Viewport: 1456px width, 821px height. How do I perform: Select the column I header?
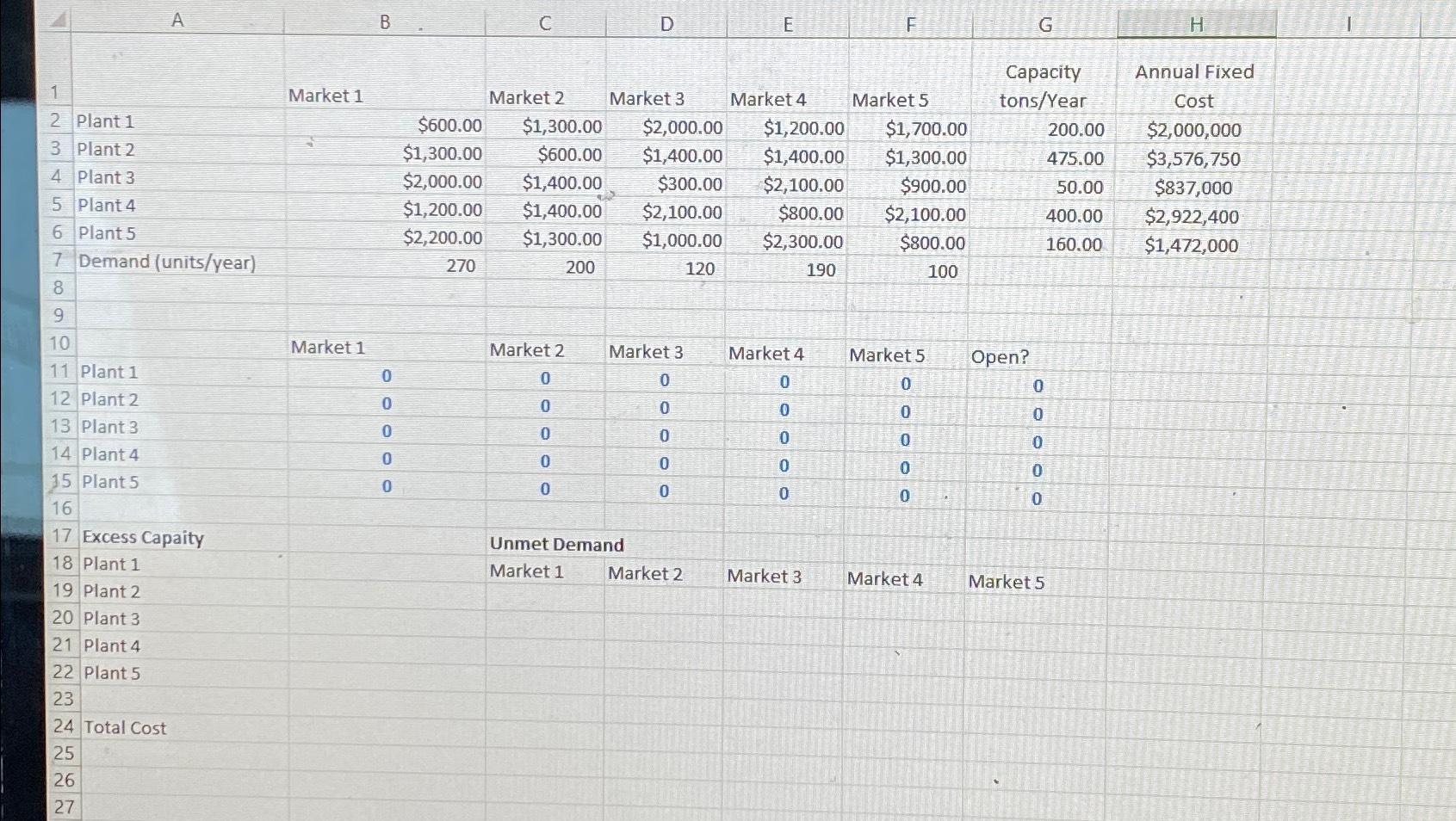pyautogui.click(x=1348, y=25)
